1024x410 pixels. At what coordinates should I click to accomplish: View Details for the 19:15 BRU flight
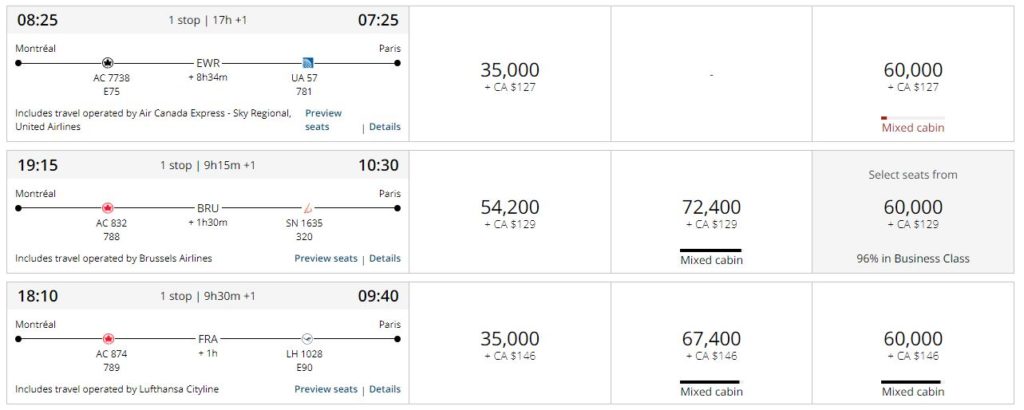(385, 258)
